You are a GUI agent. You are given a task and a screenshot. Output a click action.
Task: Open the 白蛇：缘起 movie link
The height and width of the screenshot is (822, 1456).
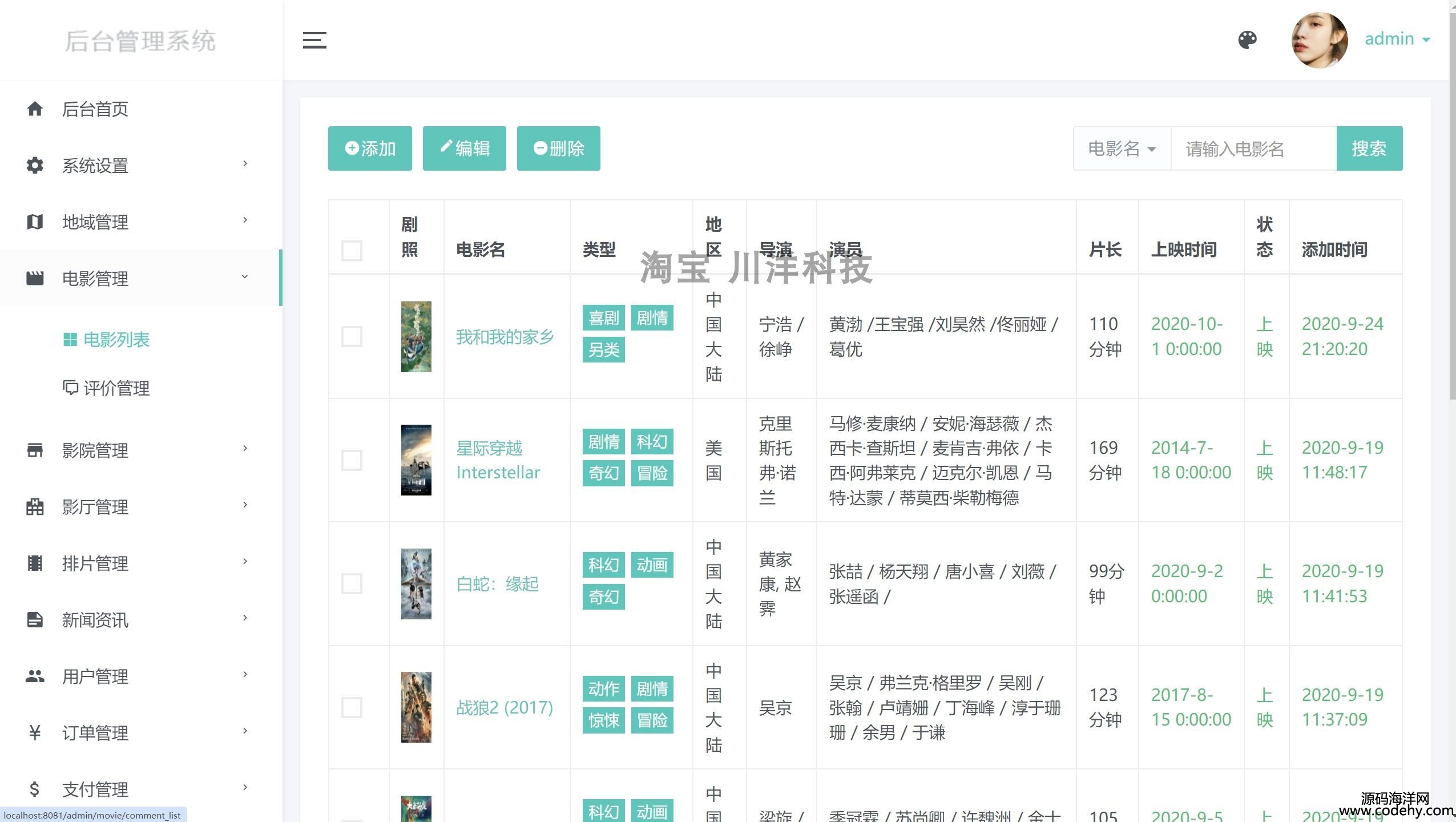click(497, 584)
